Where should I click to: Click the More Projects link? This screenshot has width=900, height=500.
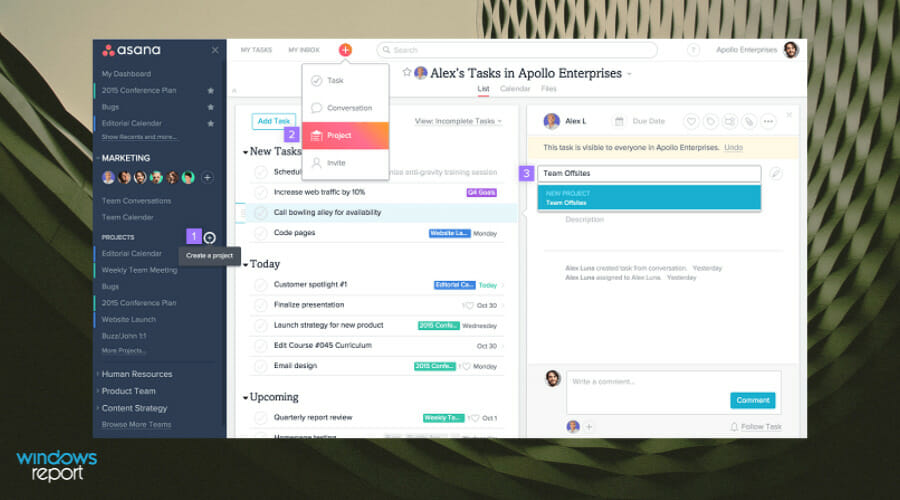tap(123, 351)
